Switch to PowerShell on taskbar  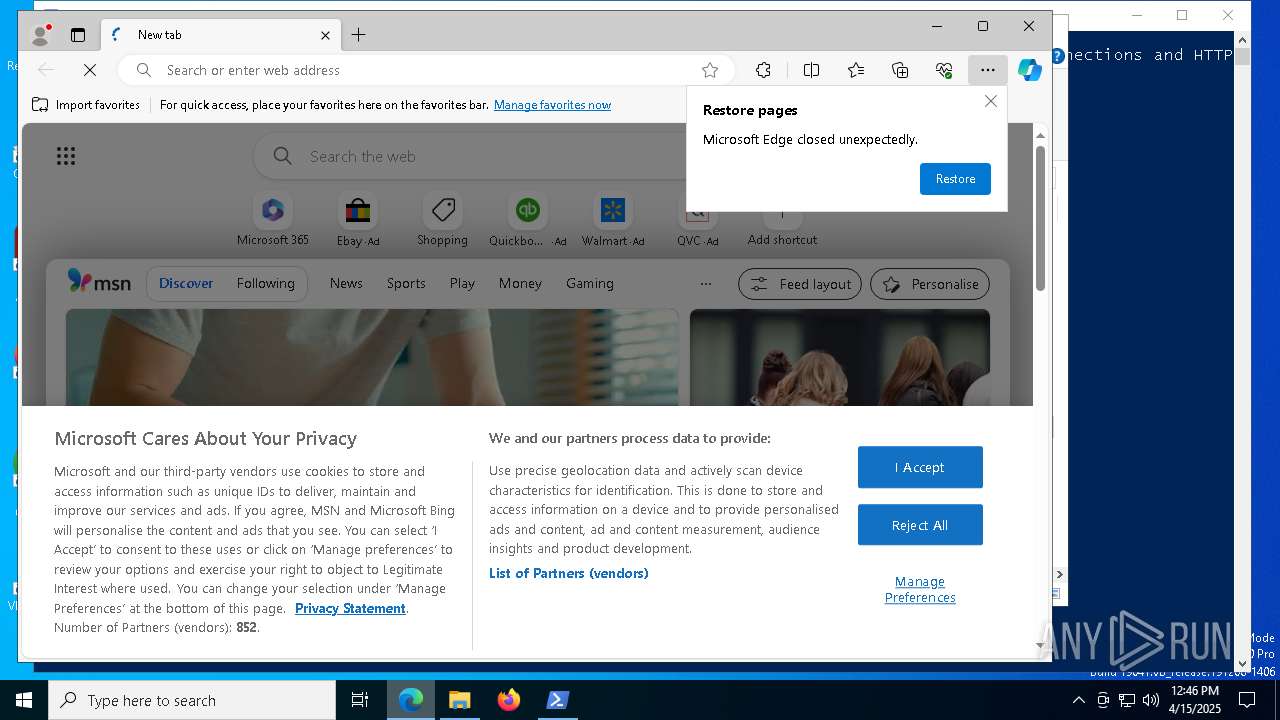[558, 700]
